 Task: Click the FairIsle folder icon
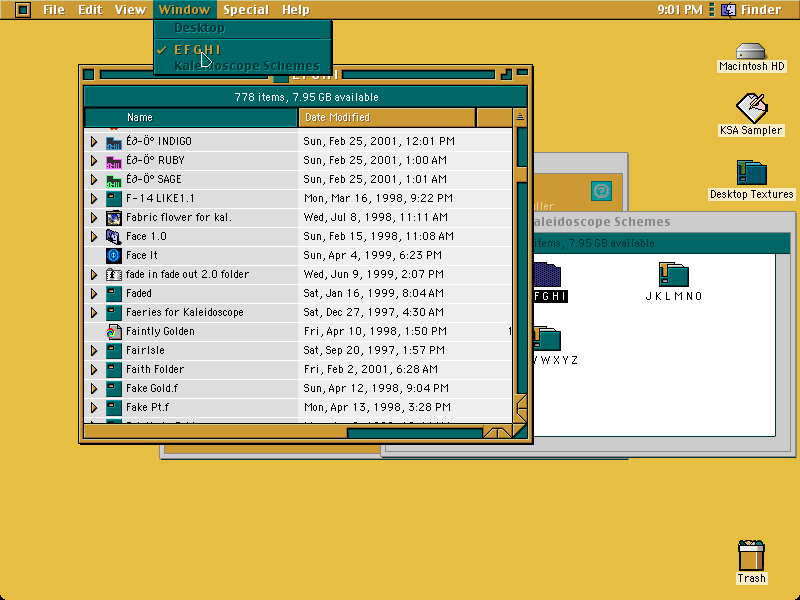click(113, 351)
